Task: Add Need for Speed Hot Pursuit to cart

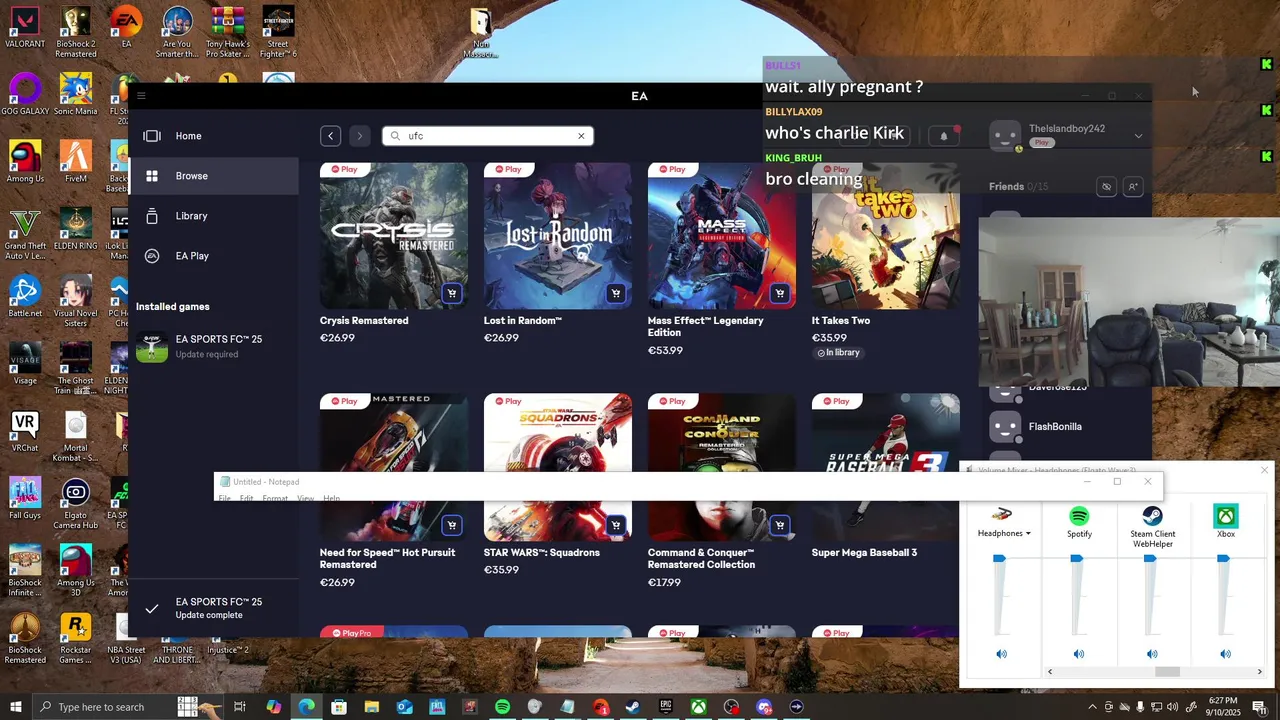Action: point(452,525)
